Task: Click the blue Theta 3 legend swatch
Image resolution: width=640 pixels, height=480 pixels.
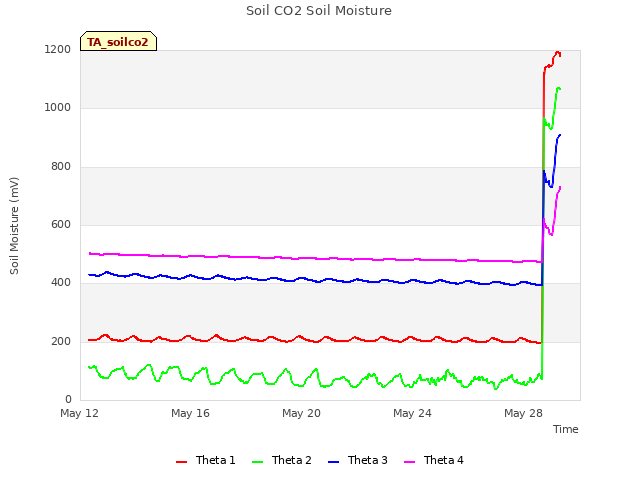Action: (x=333, y=462)
